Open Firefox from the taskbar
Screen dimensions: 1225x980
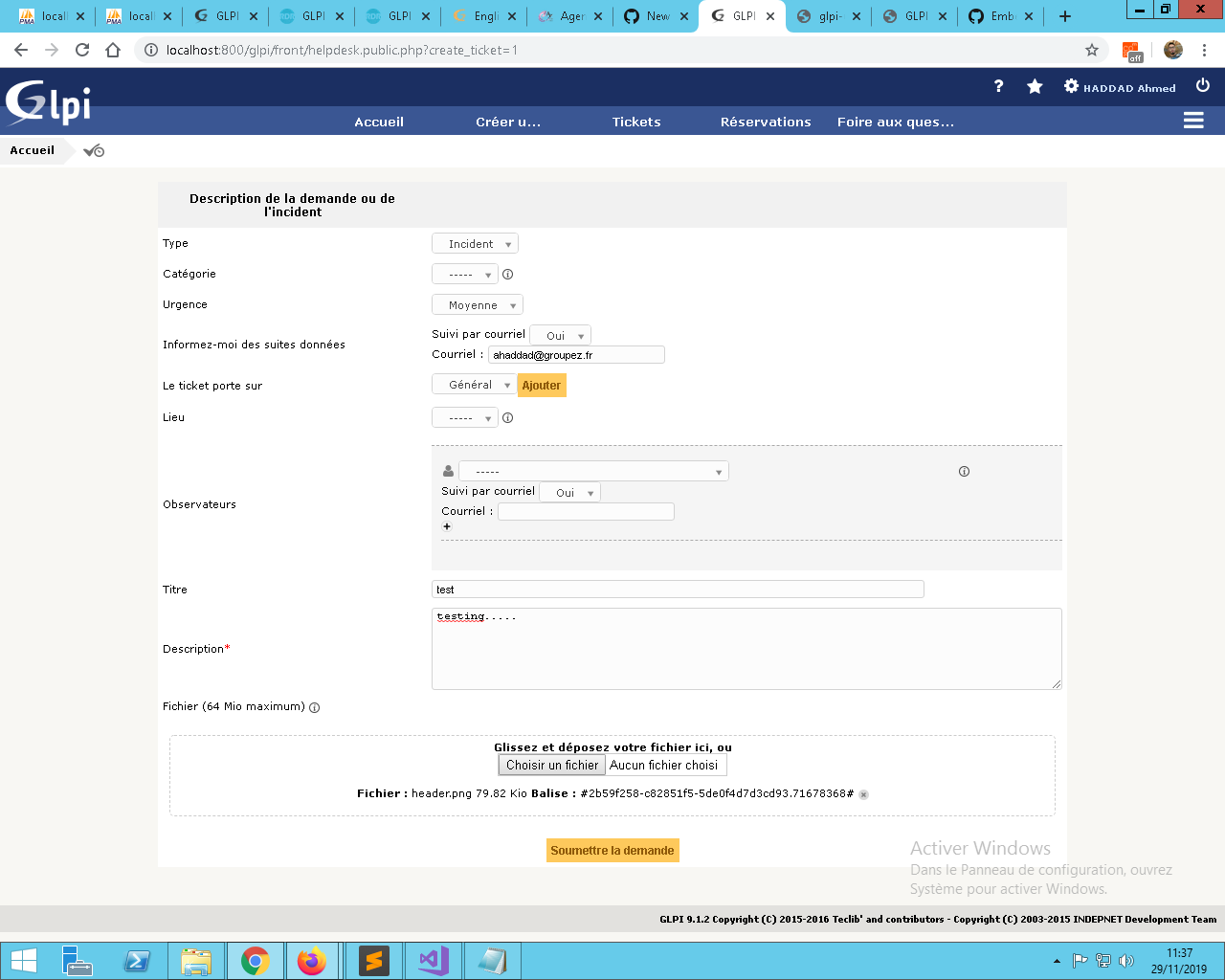coord(311,961)
